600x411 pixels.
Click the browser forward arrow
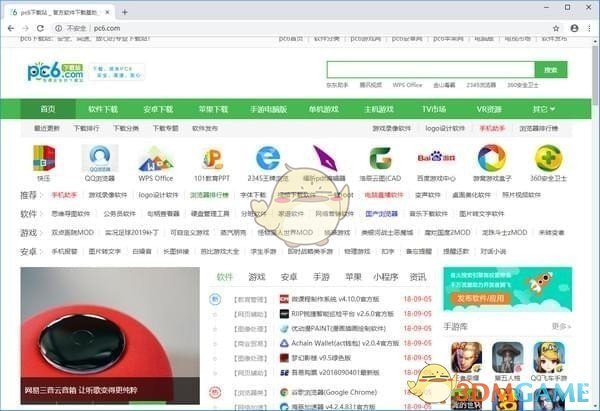pyautogui.click(x=25, y=28)
